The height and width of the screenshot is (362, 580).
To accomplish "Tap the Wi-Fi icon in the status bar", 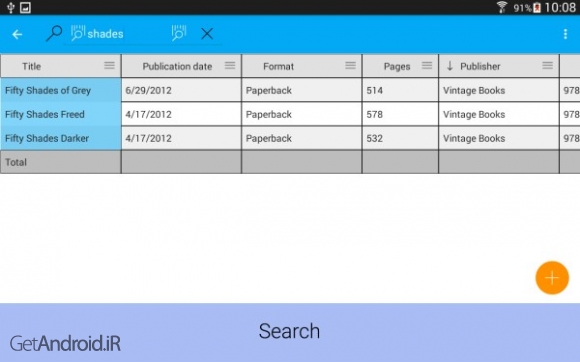I will coord(502,7).
